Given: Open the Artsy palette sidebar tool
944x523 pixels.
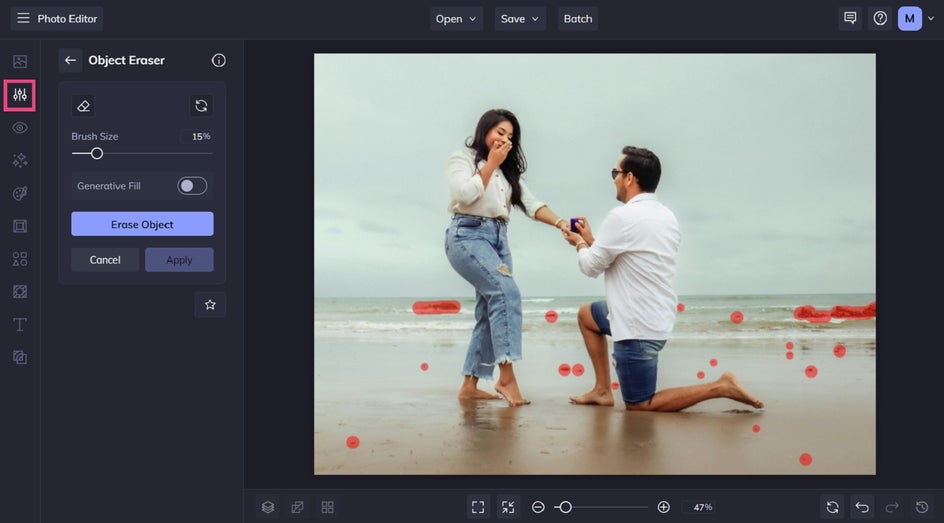Looking at the screenshot, I should click(20, 193).
